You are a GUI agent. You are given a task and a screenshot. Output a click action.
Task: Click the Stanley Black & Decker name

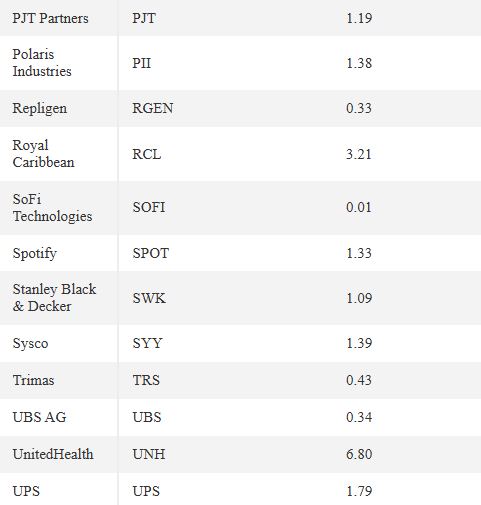[54, 298]
